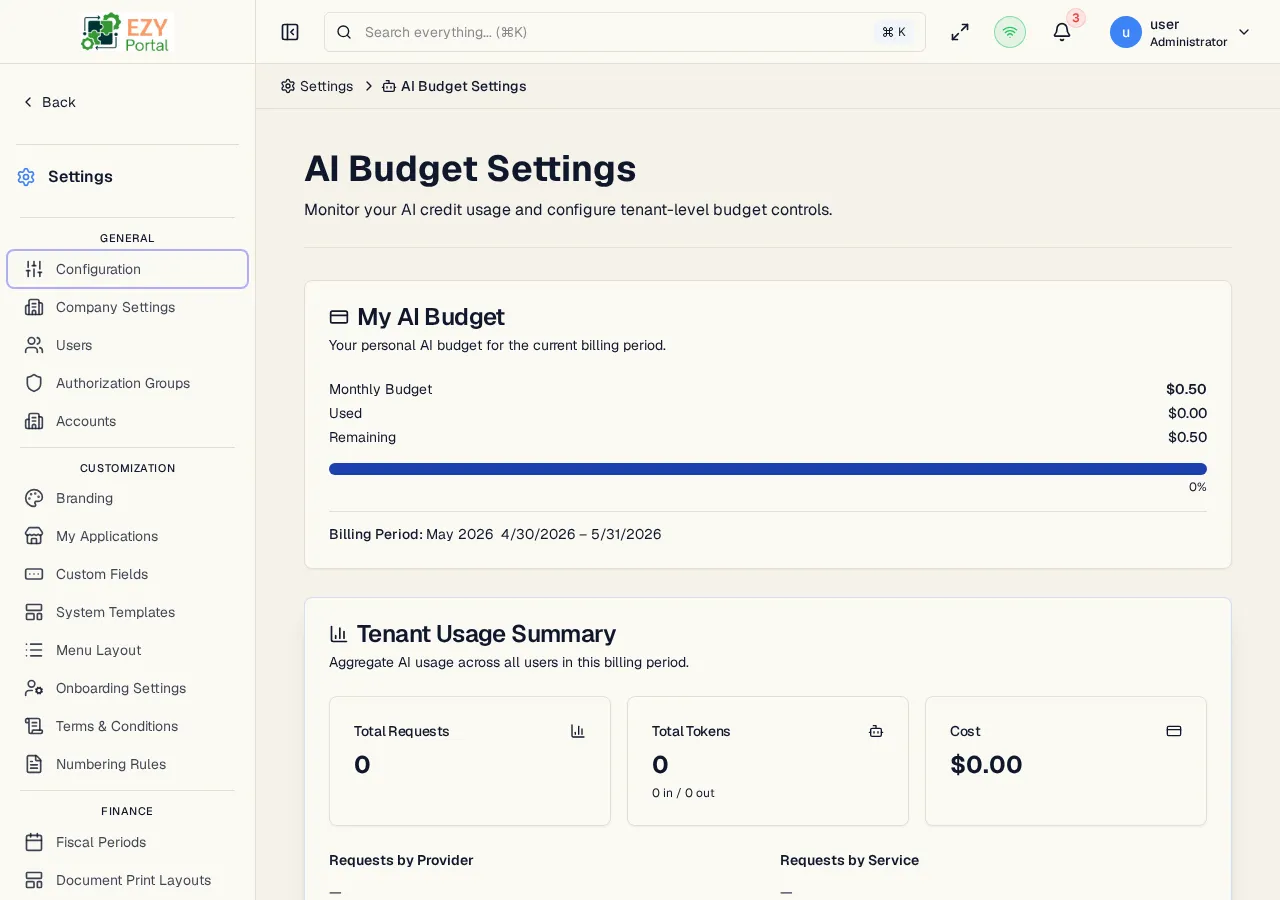The width and height of the screenshot is (1280, 900).
Task: Go to Users settings
Action: 127,345
